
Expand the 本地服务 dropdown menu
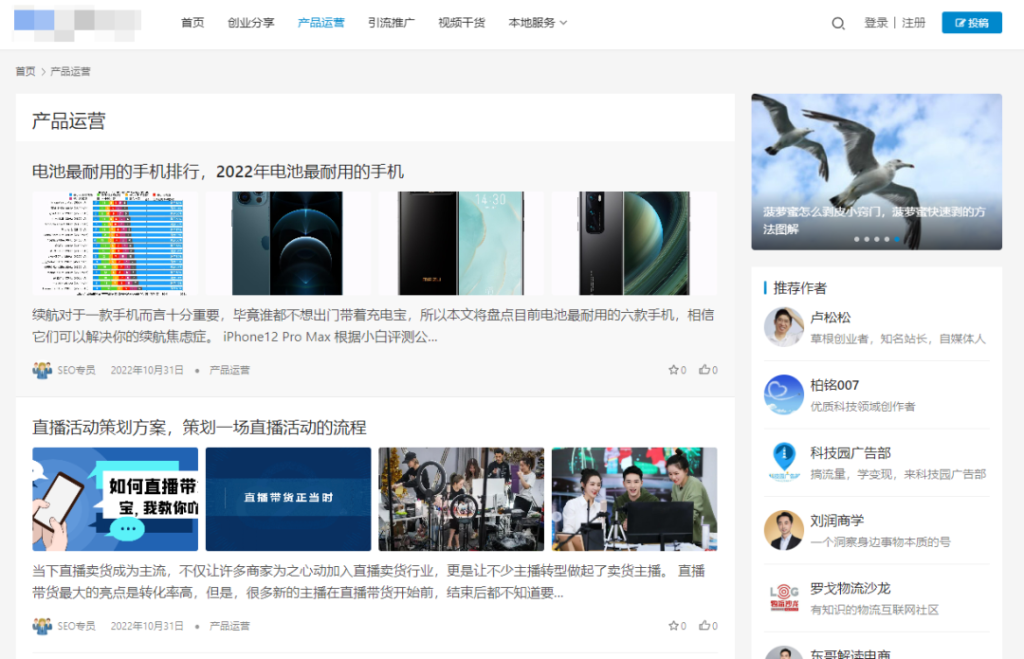(x=530, y=22)
